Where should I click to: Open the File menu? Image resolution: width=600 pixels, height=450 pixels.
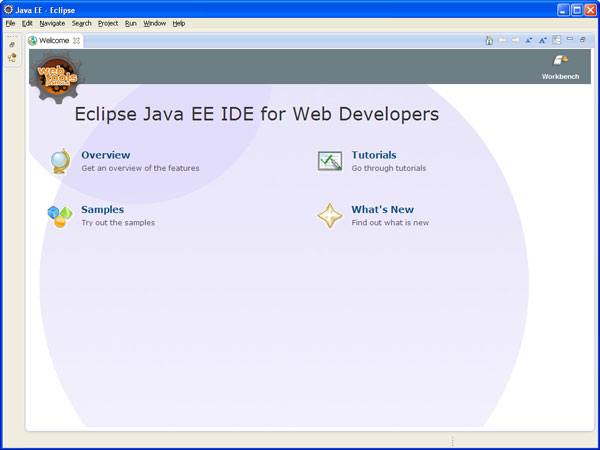(x=10, y=23)
